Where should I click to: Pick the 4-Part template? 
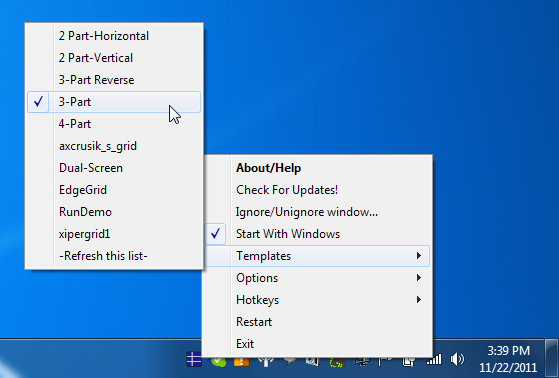114,124
